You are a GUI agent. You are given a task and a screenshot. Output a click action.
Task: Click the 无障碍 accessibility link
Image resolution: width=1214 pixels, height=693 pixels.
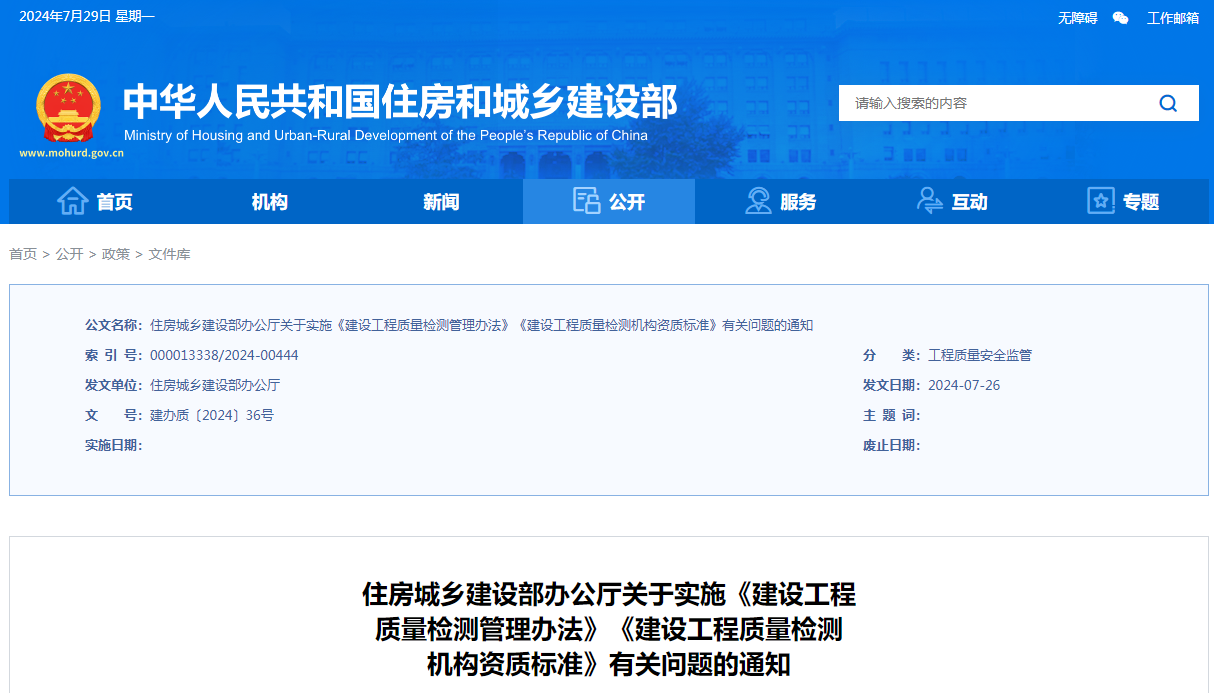pyautogui.click(x=1078, y=18)
